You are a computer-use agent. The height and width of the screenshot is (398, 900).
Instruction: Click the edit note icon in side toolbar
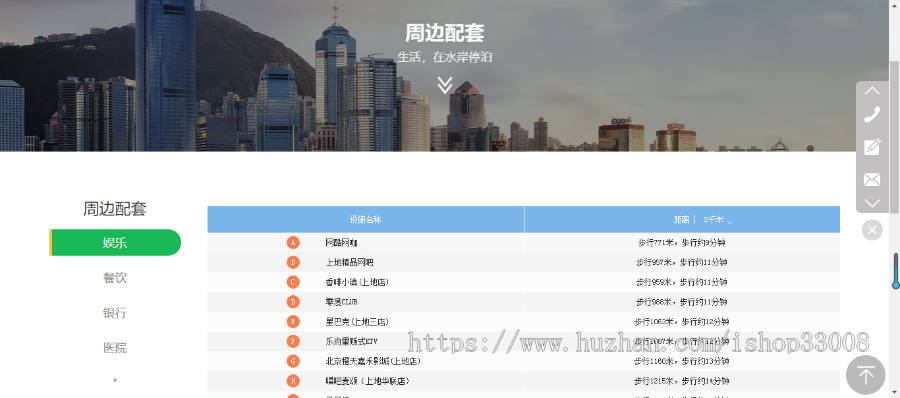[872, 146]
